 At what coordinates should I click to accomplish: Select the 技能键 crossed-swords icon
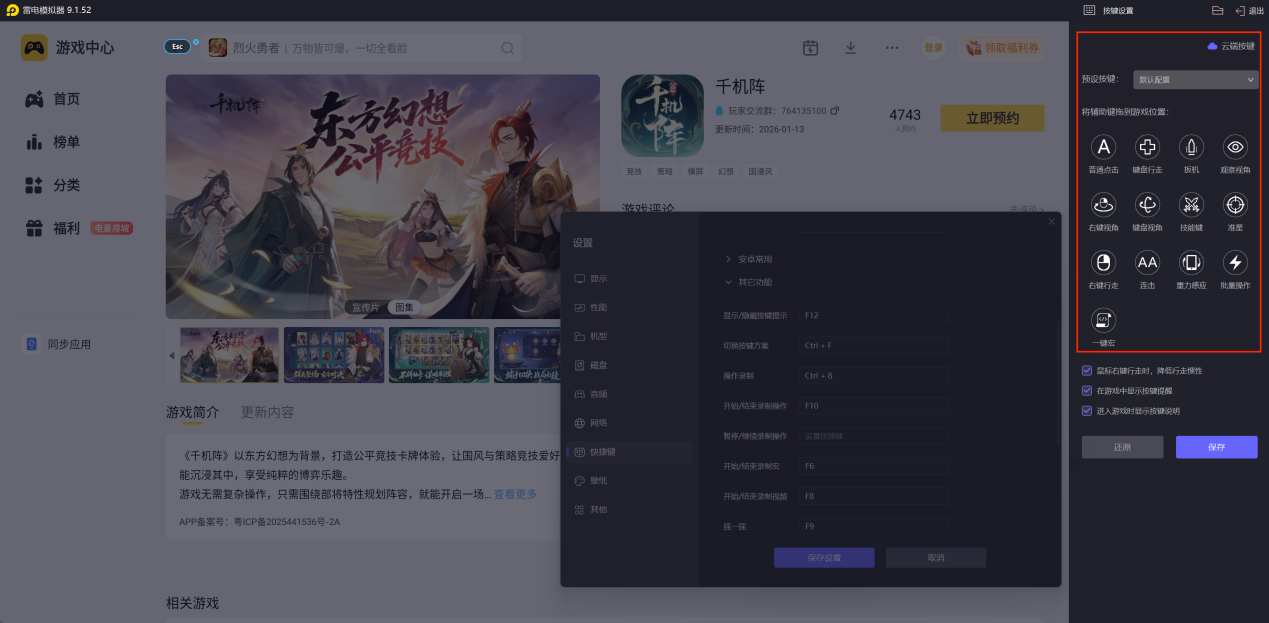click(x=1191, y=205)
